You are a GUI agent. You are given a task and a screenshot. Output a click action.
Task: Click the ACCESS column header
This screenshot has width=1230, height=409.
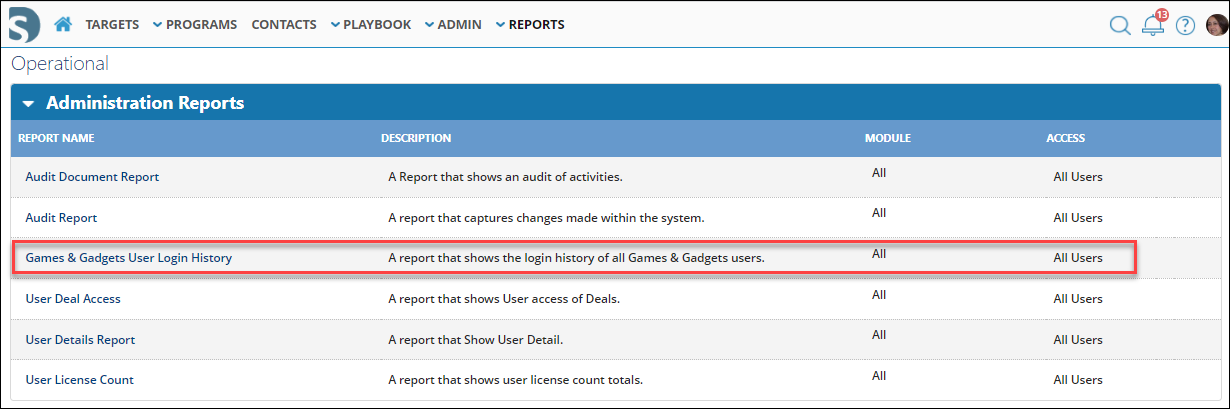click(x=1065, y=138)
